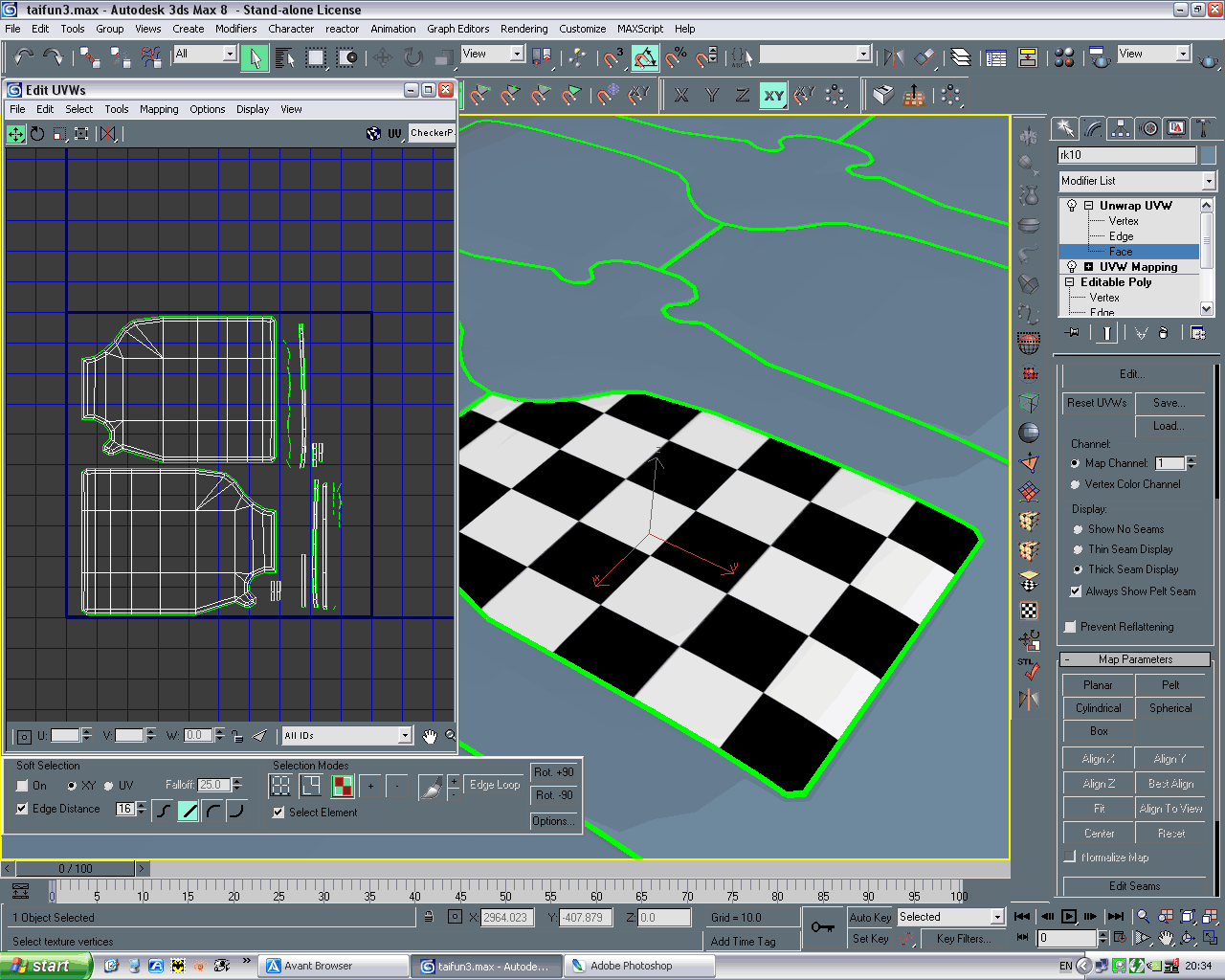Click Mirror tool in Edit UVWs toolbar
Image resolution: width=1225 pixels, height=980 pixels.
coord(108,133)
